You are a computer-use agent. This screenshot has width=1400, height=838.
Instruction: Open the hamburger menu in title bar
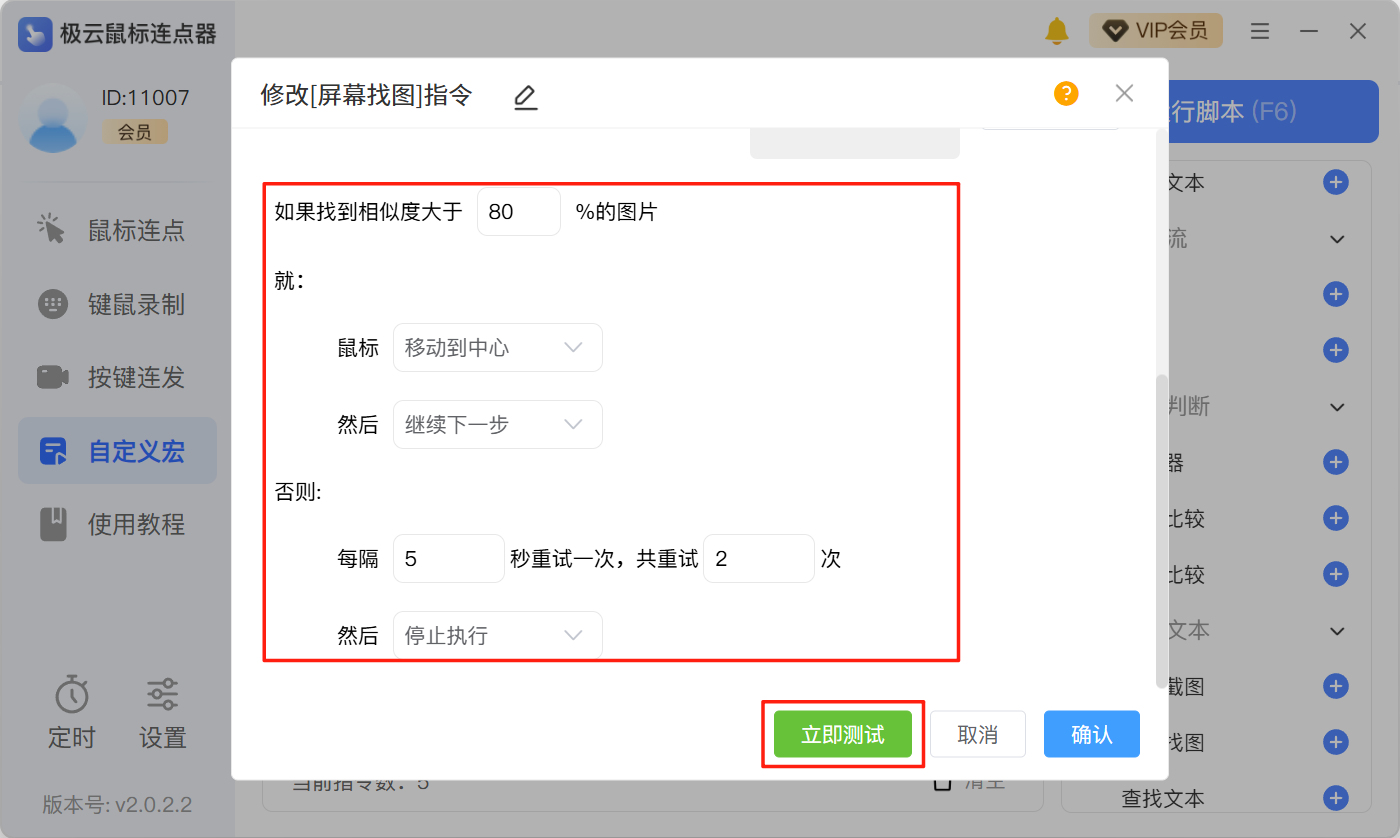coord(1260,31)
